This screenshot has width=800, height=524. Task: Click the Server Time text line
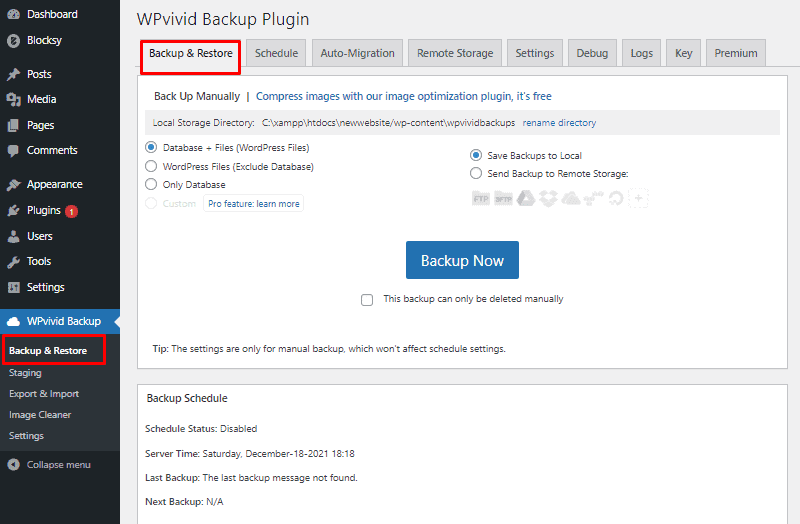(x=249, y=454)
